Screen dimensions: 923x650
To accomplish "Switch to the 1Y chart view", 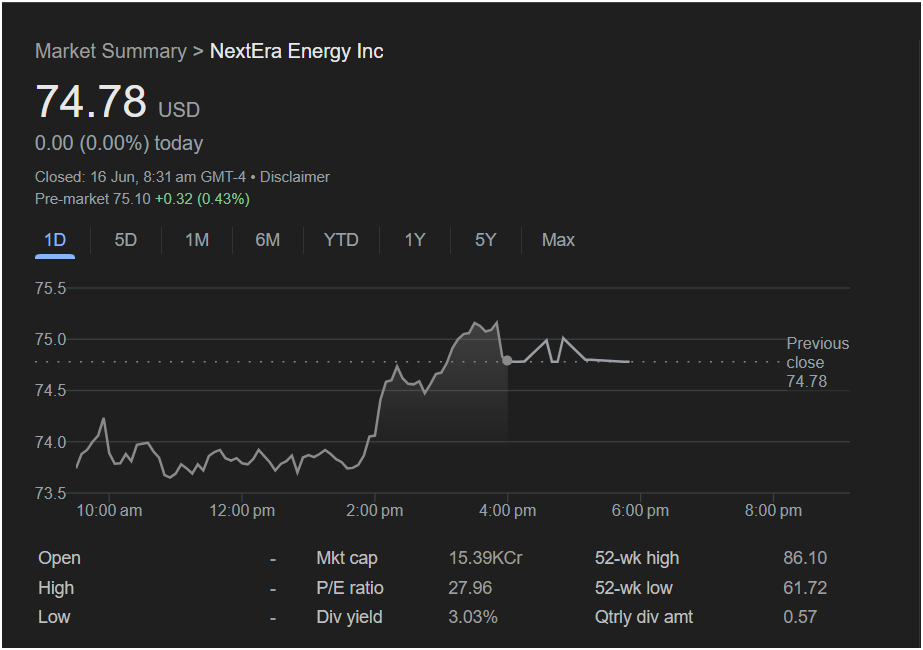I will pos(415,240).
